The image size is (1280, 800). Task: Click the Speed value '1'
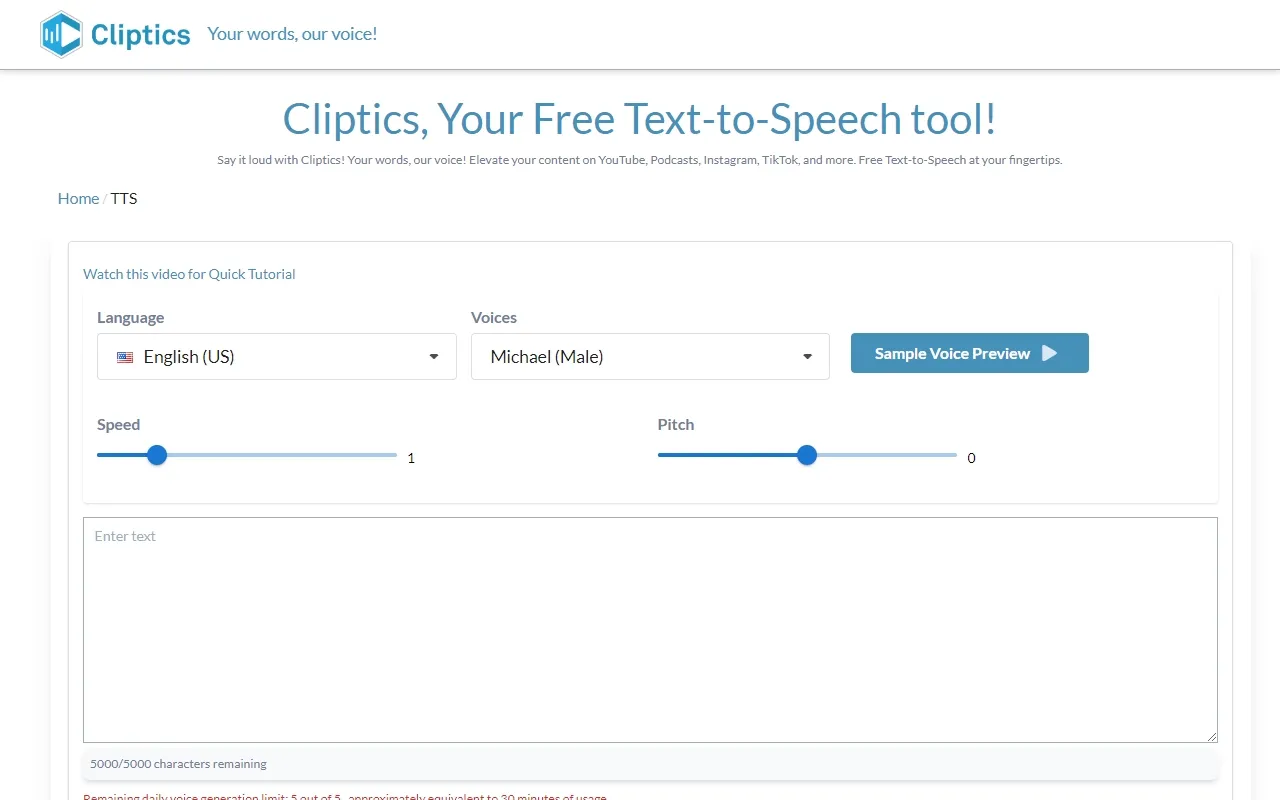tap(411, 458)
